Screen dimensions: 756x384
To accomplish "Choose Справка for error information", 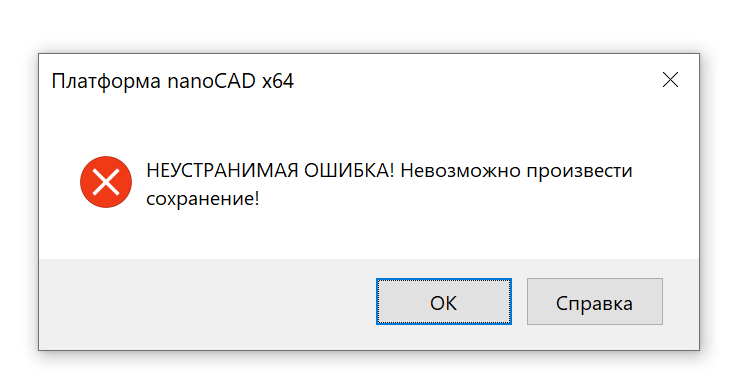I will point(594,302).
